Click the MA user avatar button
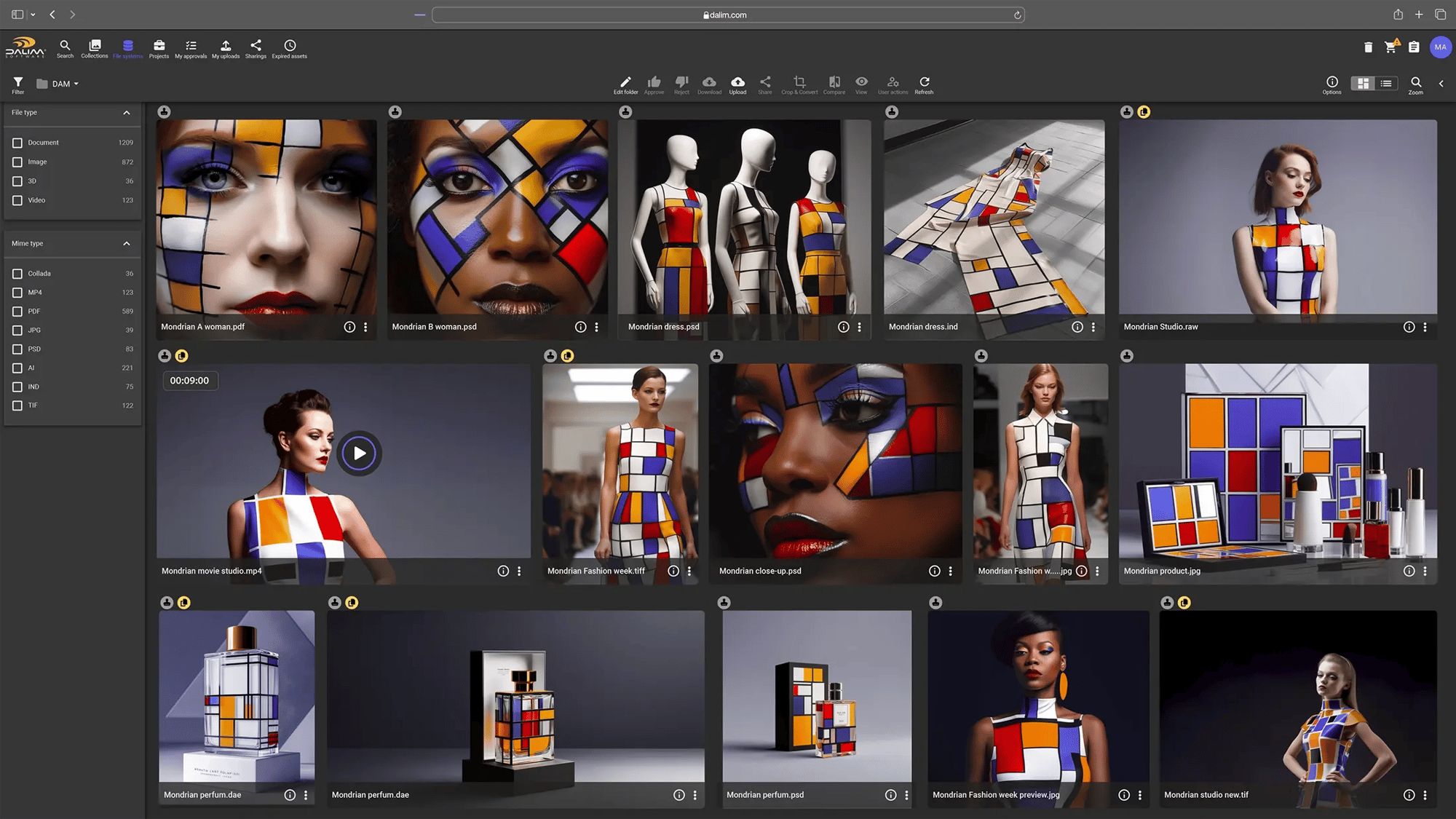 [1440, 47]
